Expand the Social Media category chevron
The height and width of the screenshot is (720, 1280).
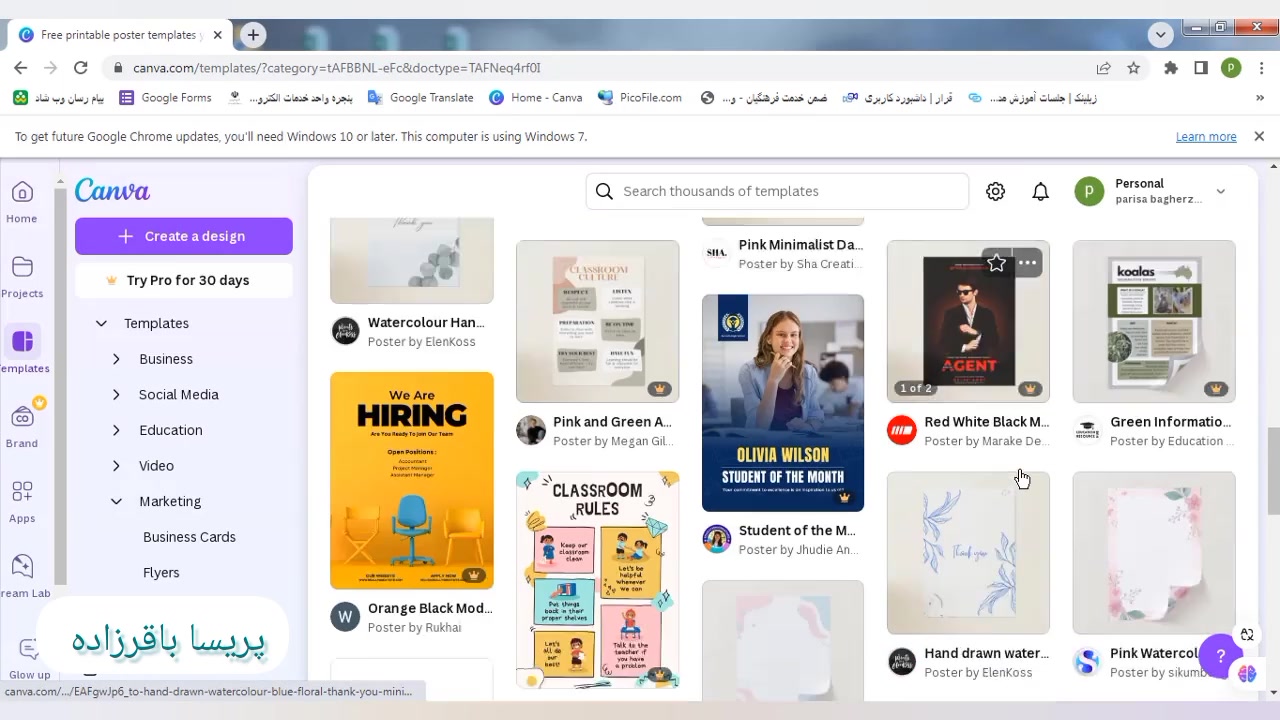(x=116, y=394)
